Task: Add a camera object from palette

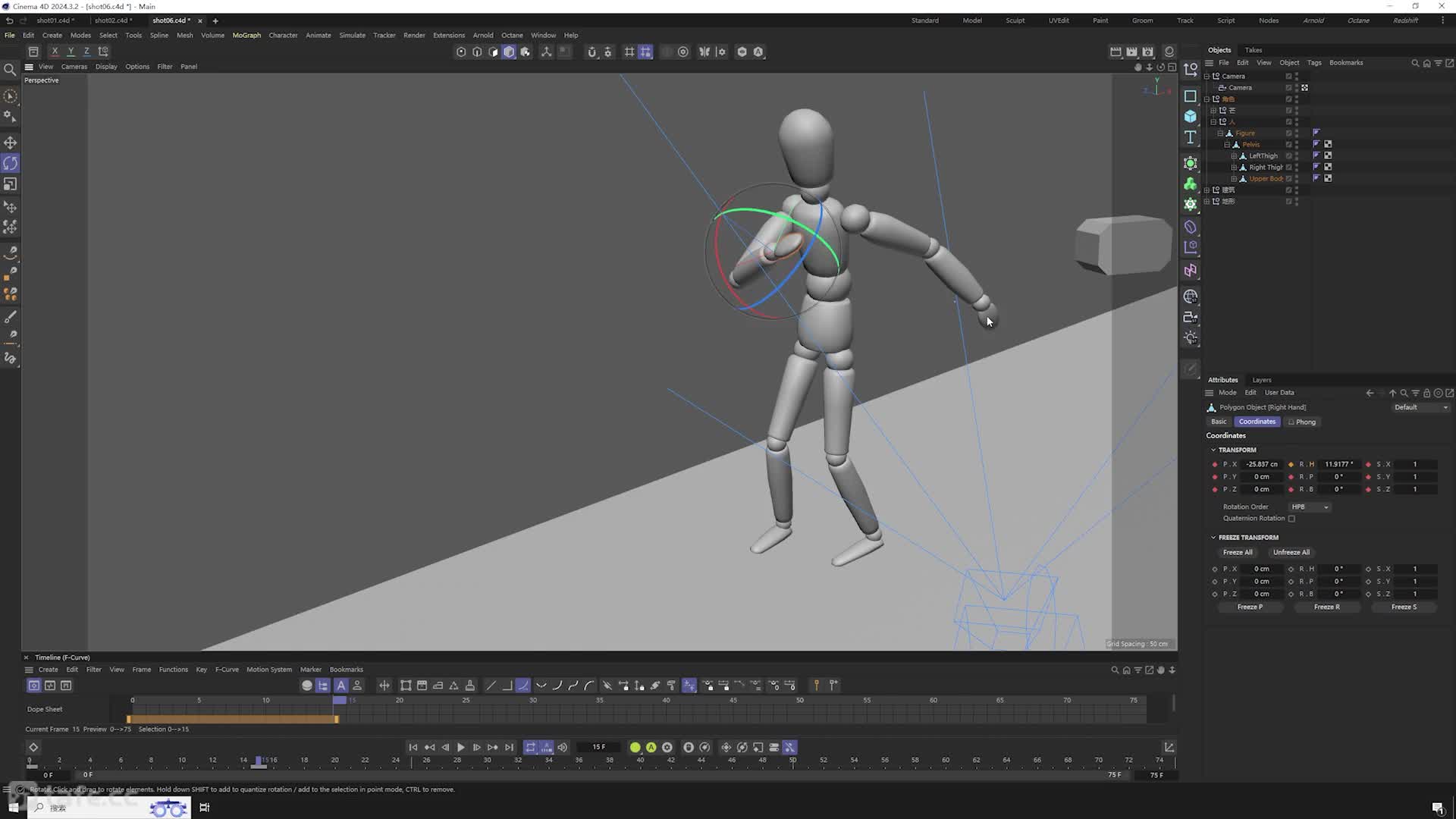Action: click(1191, 318)
